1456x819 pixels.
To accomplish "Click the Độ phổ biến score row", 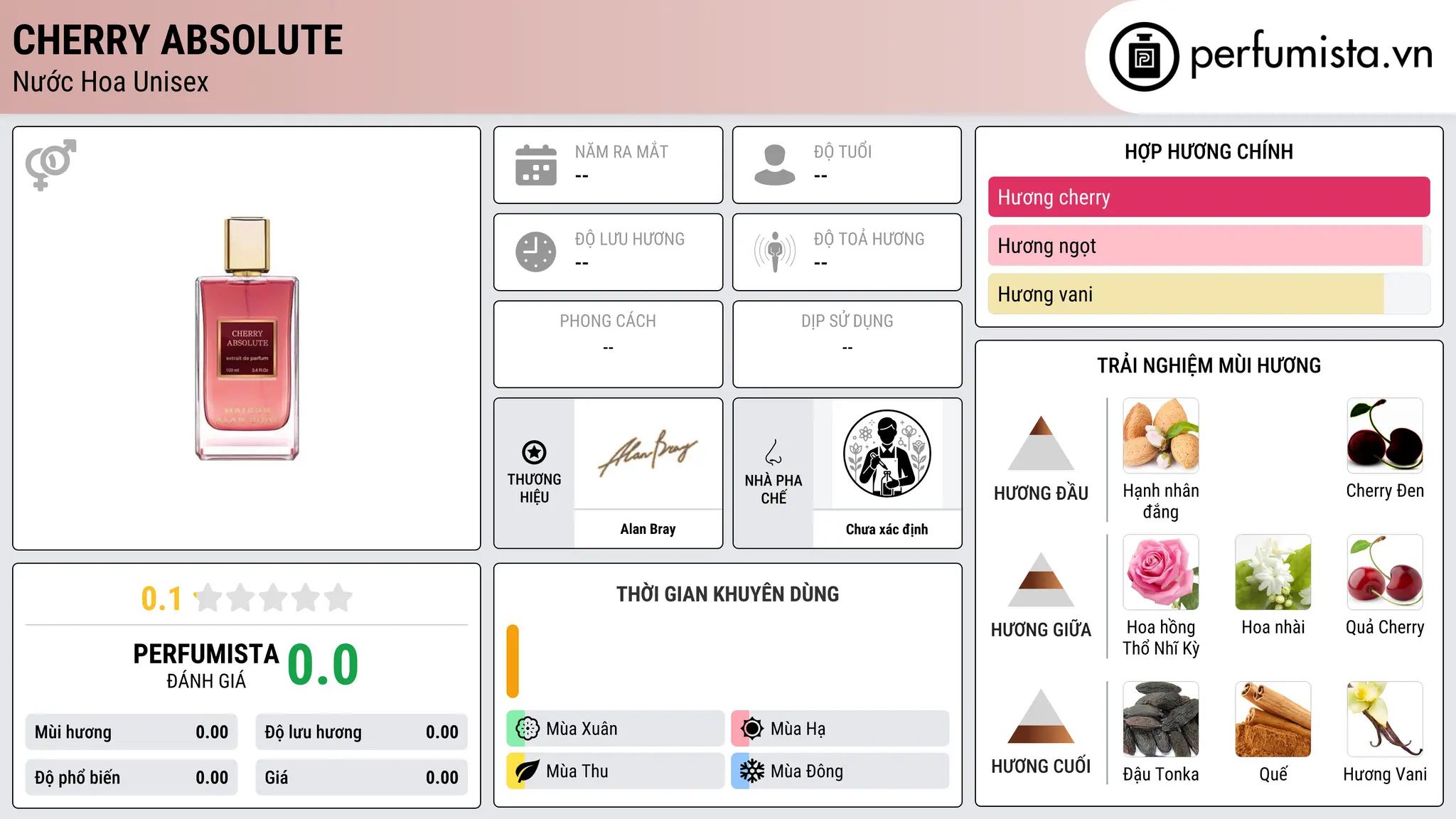I will (x=132, y=778).
